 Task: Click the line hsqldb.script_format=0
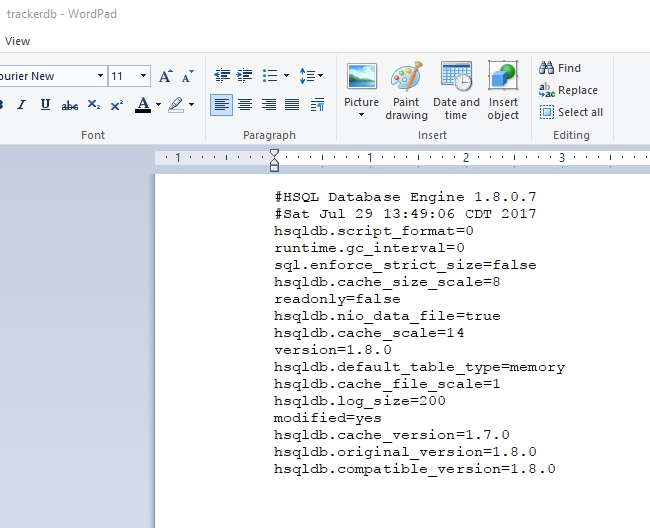[374, 231]
